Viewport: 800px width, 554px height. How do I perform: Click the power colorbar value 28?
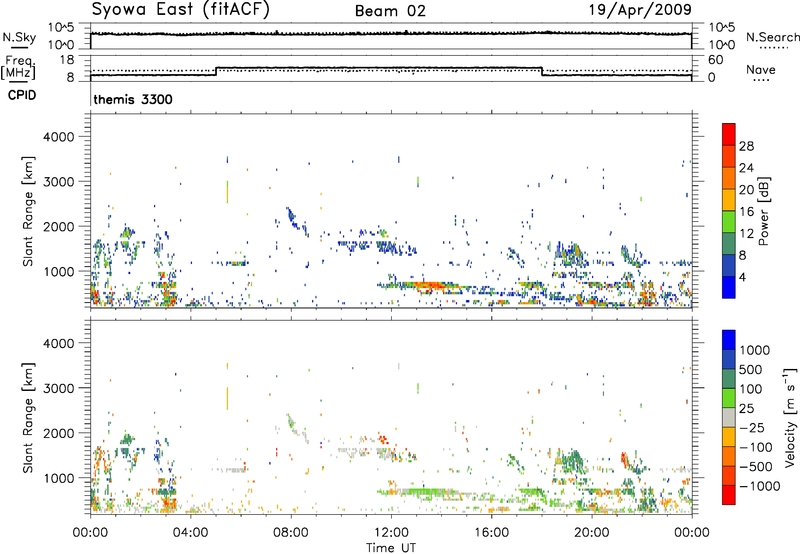pyautogui.click(x=746, y=146)
